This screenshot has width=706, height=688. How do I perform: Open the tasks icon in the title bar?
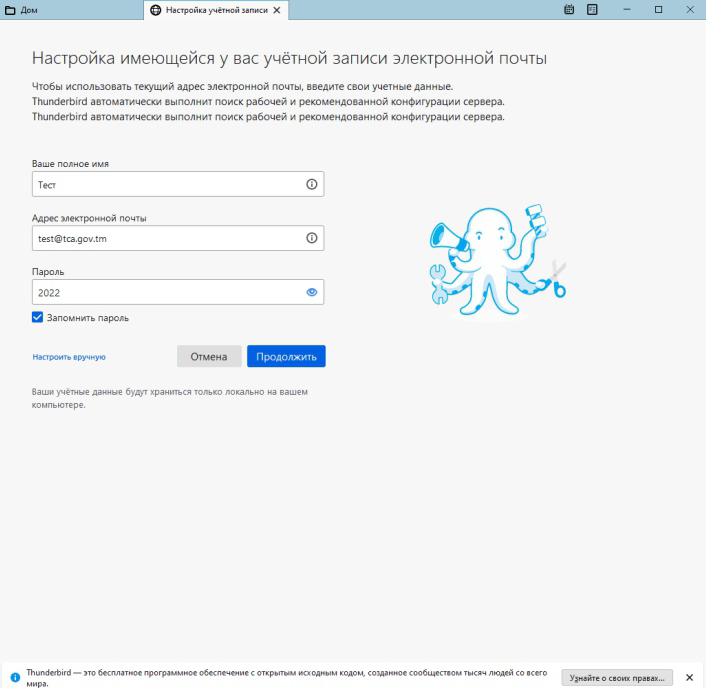592,9
